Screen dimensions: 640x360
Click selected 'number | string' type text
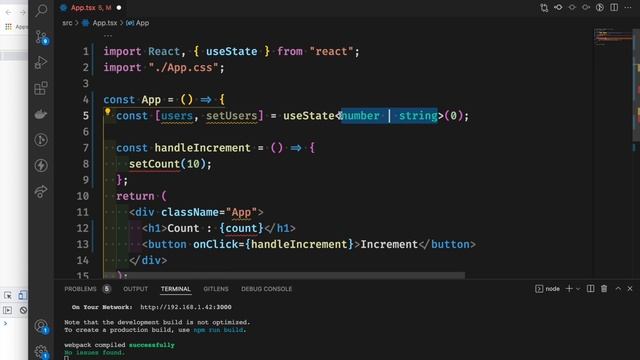coord(389,116)
